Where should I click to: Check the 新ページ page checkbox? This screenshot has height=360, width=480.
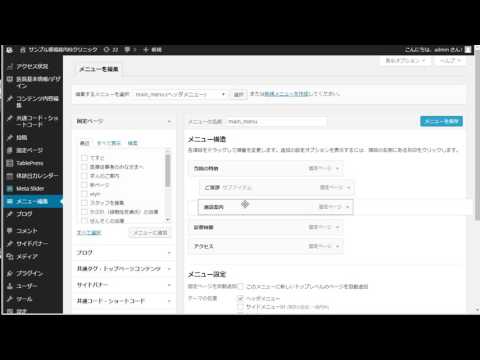tap(84, 185)
